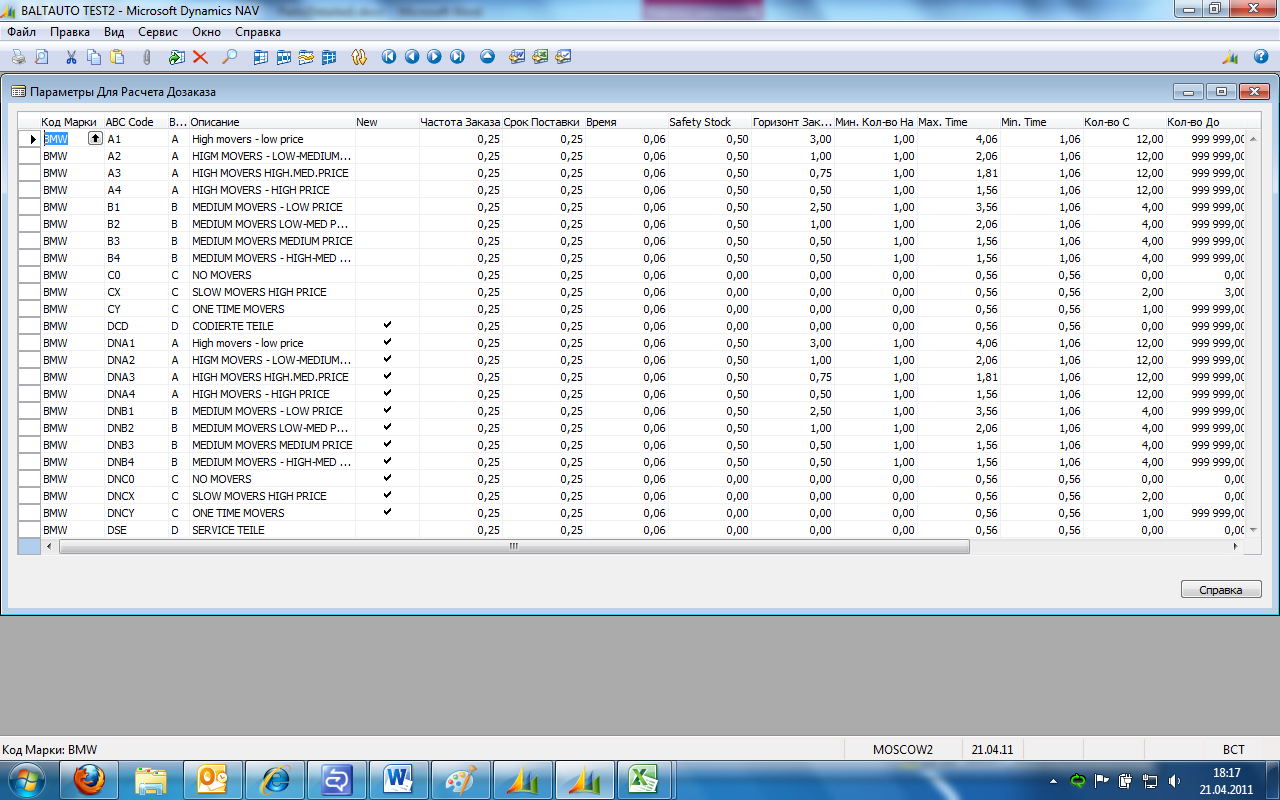This screenshot has height=800, width=1280.
Task: Click MOSCOW2 in status bar
Action: click(x=903, y=749)
